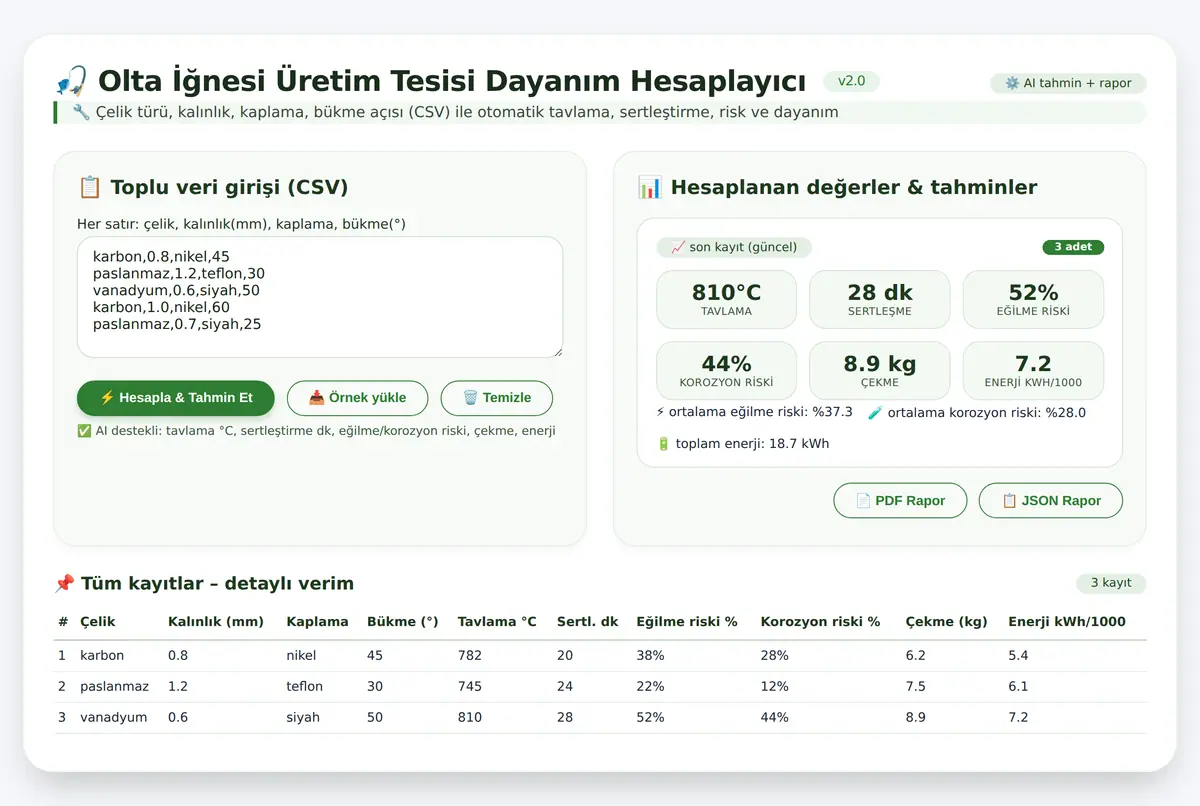Click the 38% eğilme riski cell
The height and width of the screenshot is (806, 1200).
pos(650,656)
